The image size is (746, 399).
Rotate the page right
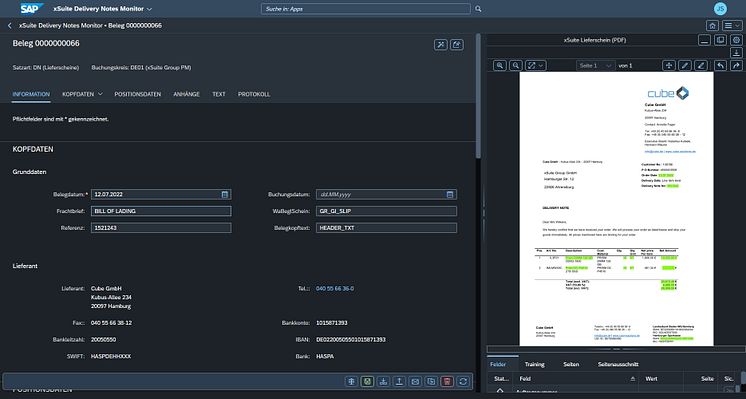click(x=736, y=66)
